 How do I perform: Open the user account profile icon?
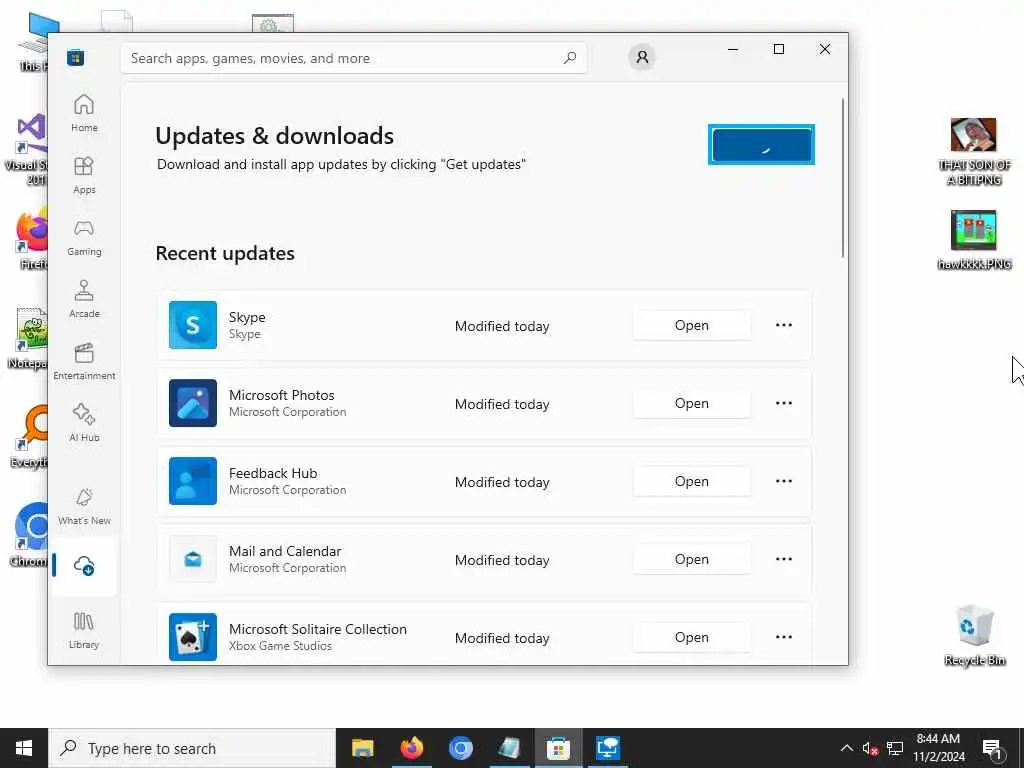coord(642,57)
